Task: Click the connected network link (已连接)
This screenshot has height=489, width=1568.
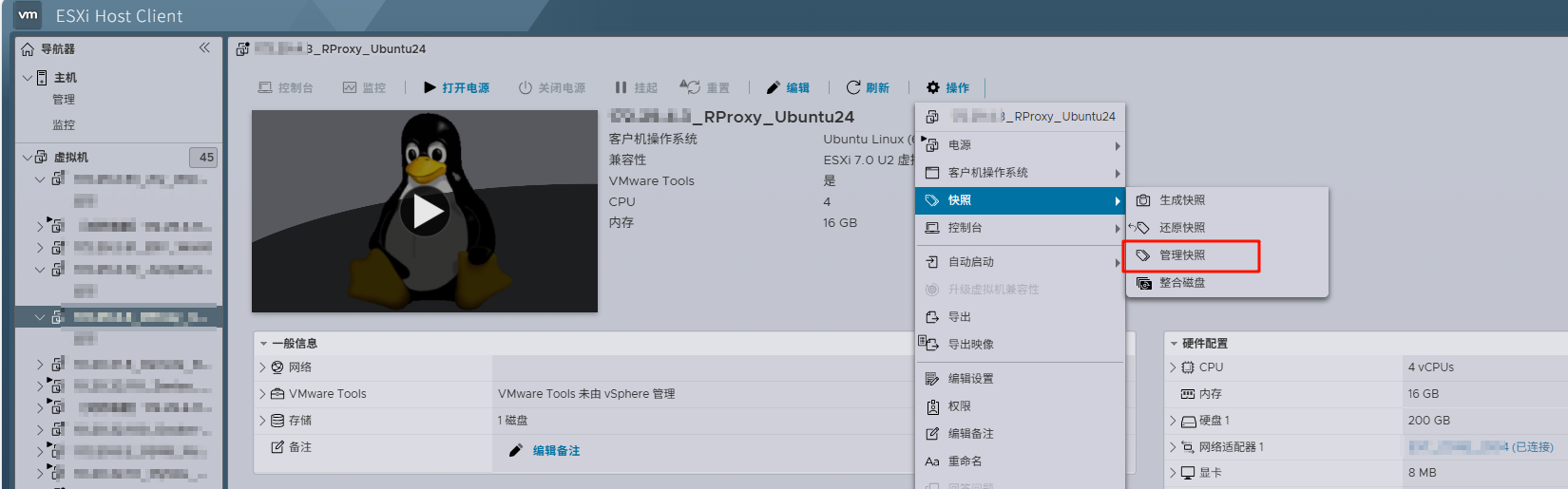Action: point(1482,447)
